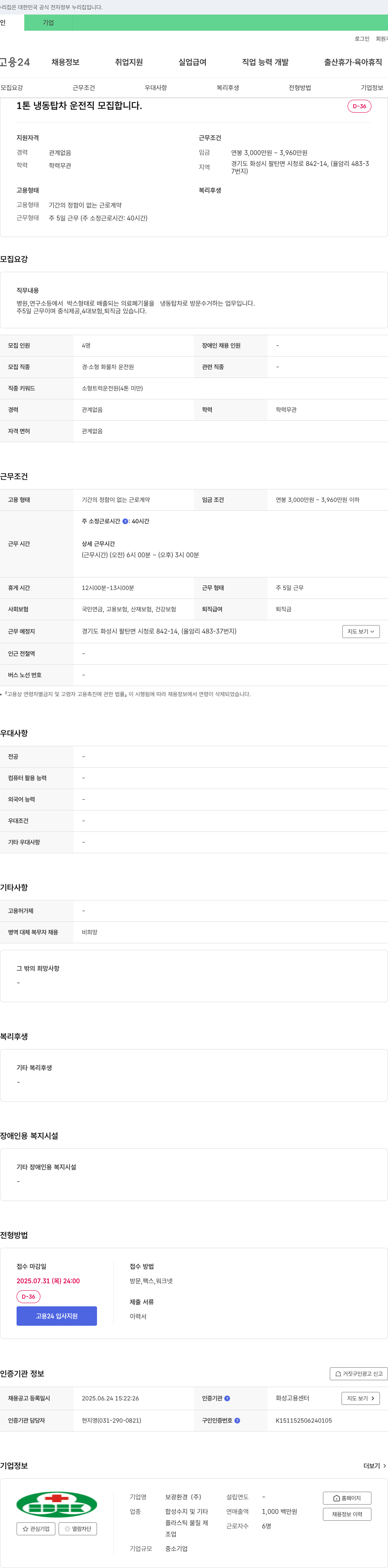The width and height of the screenshot is (388, 1568).
Task: Click the 고용24 logo
Action: pos(15,62)
